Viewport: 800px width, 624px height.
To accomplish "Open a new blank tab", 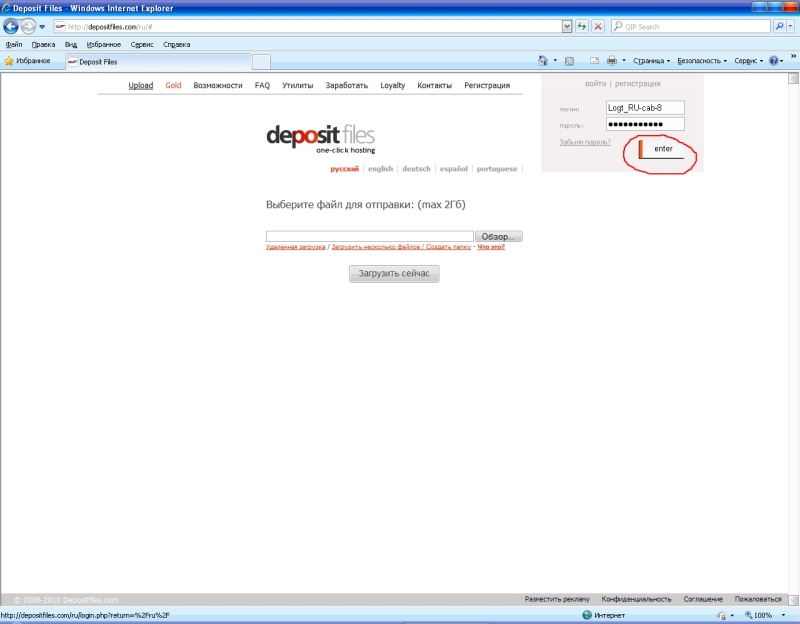I will 261,62.
